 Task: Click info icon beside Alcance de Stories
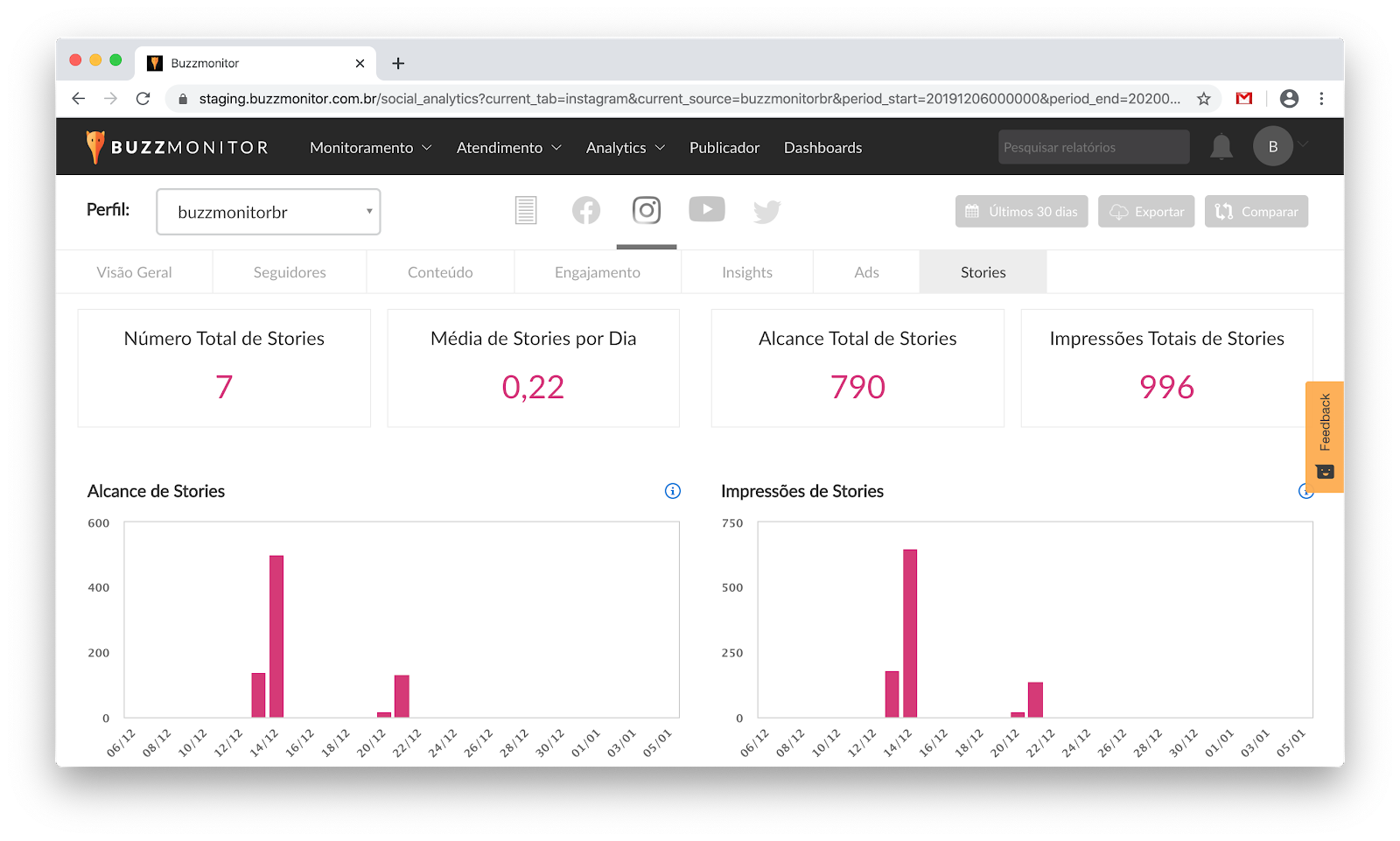click(672, 491)
